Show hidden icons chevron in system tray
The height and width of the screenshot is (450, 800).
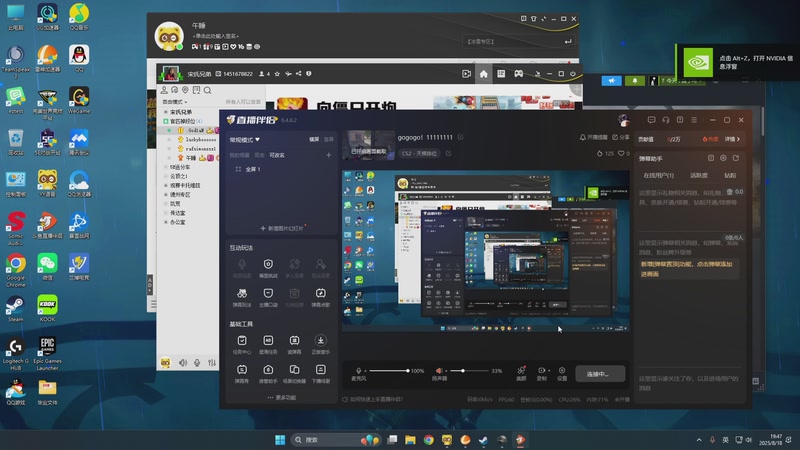point(698,440)
